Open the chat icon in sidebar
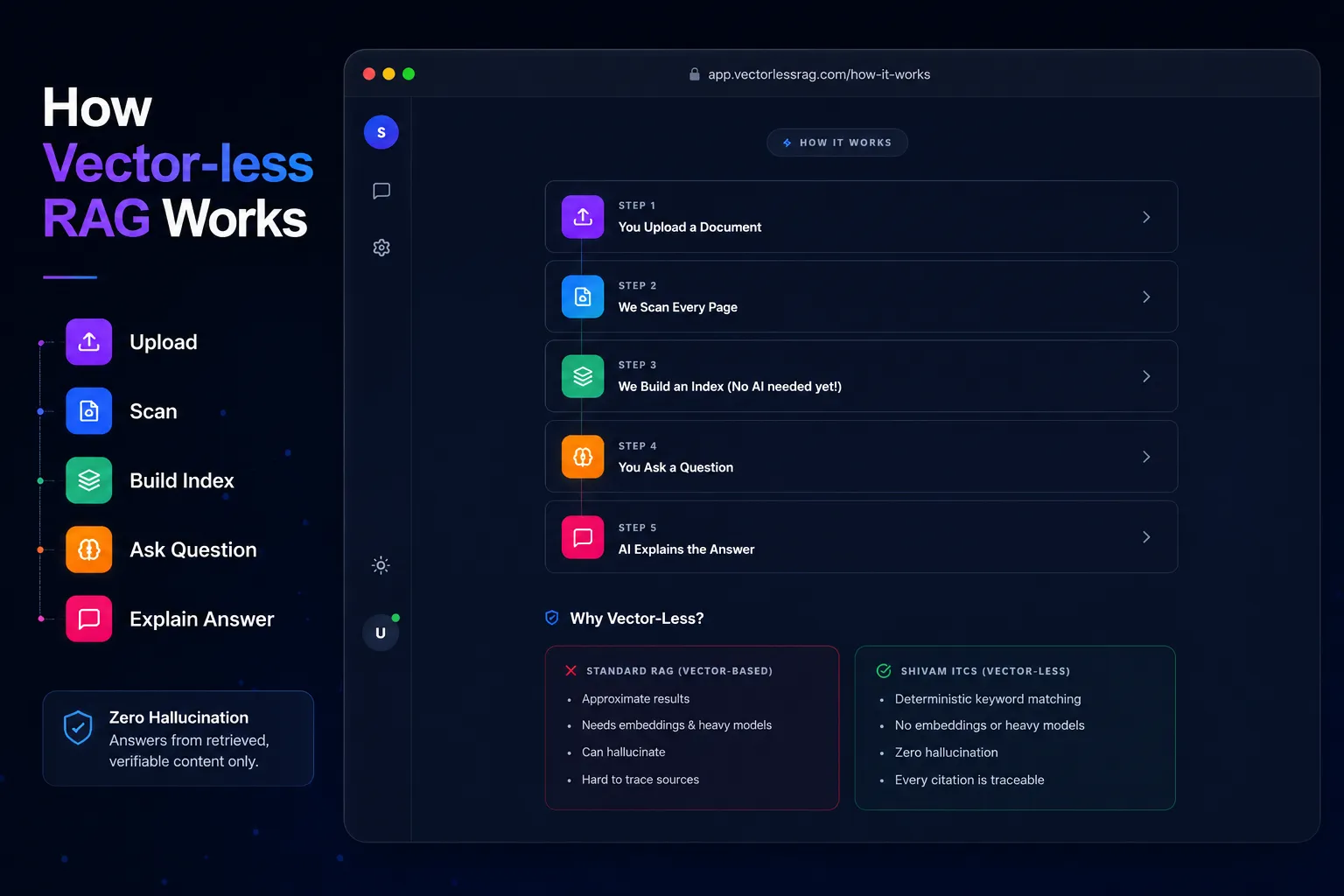 click(x=381, y=191)
